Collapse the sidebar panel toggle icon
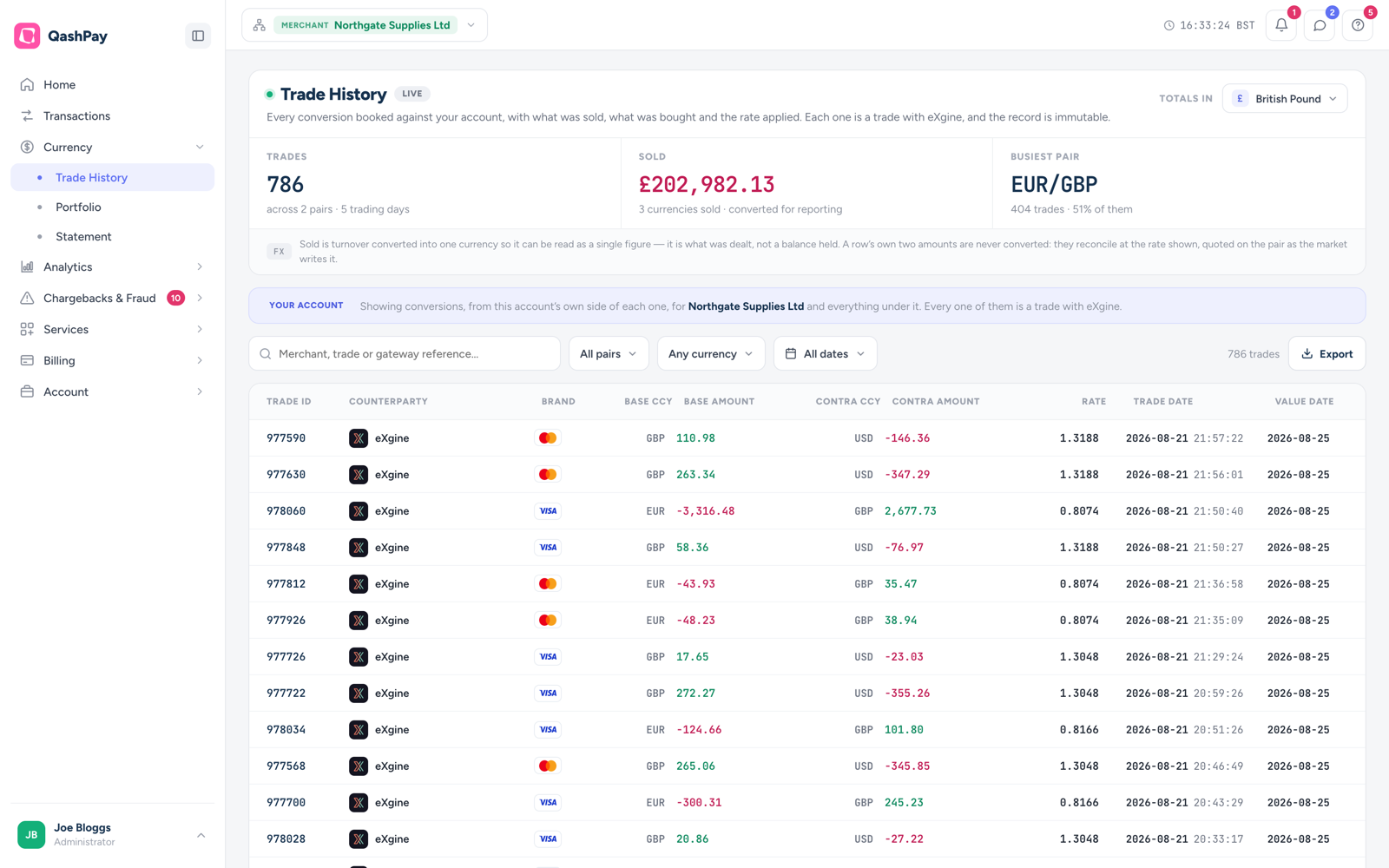 click(x=198, y=36)
